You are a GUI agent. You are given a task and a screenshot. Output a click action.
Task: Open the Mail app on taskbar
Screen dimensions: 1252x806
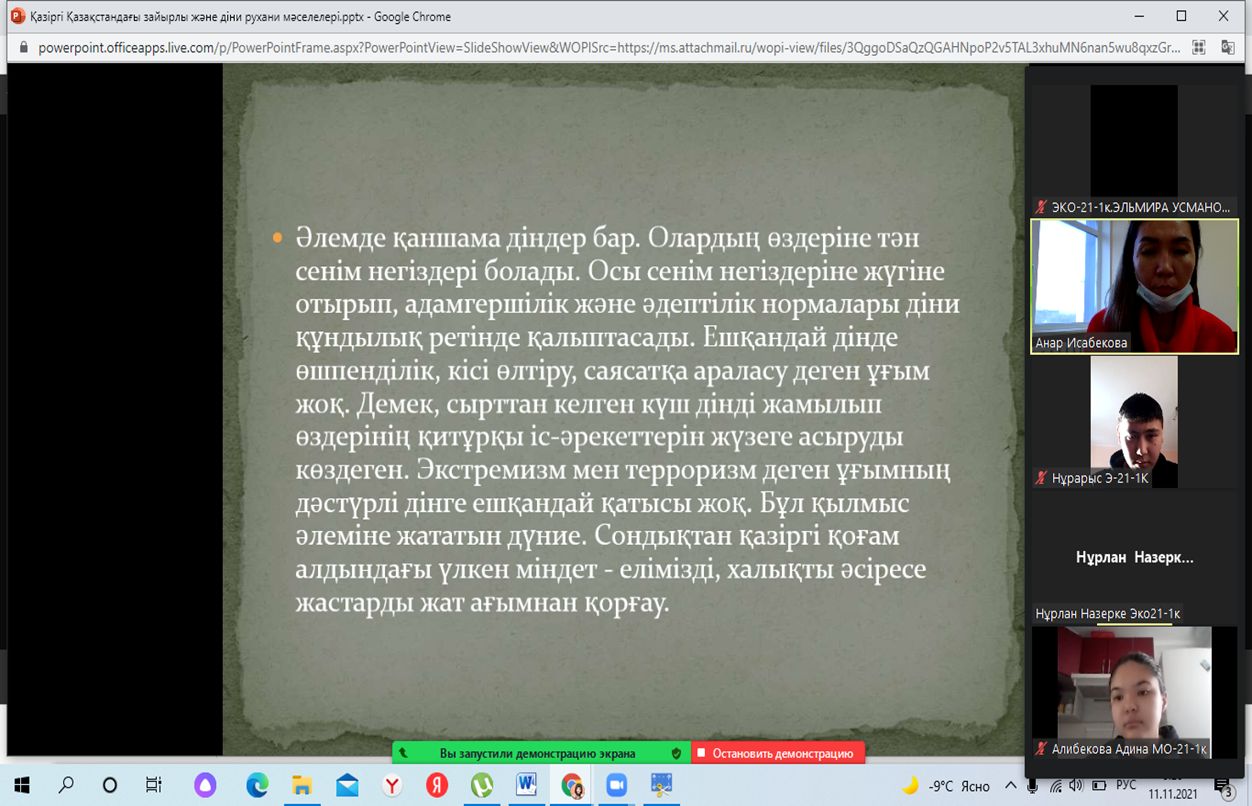point(347,785)
